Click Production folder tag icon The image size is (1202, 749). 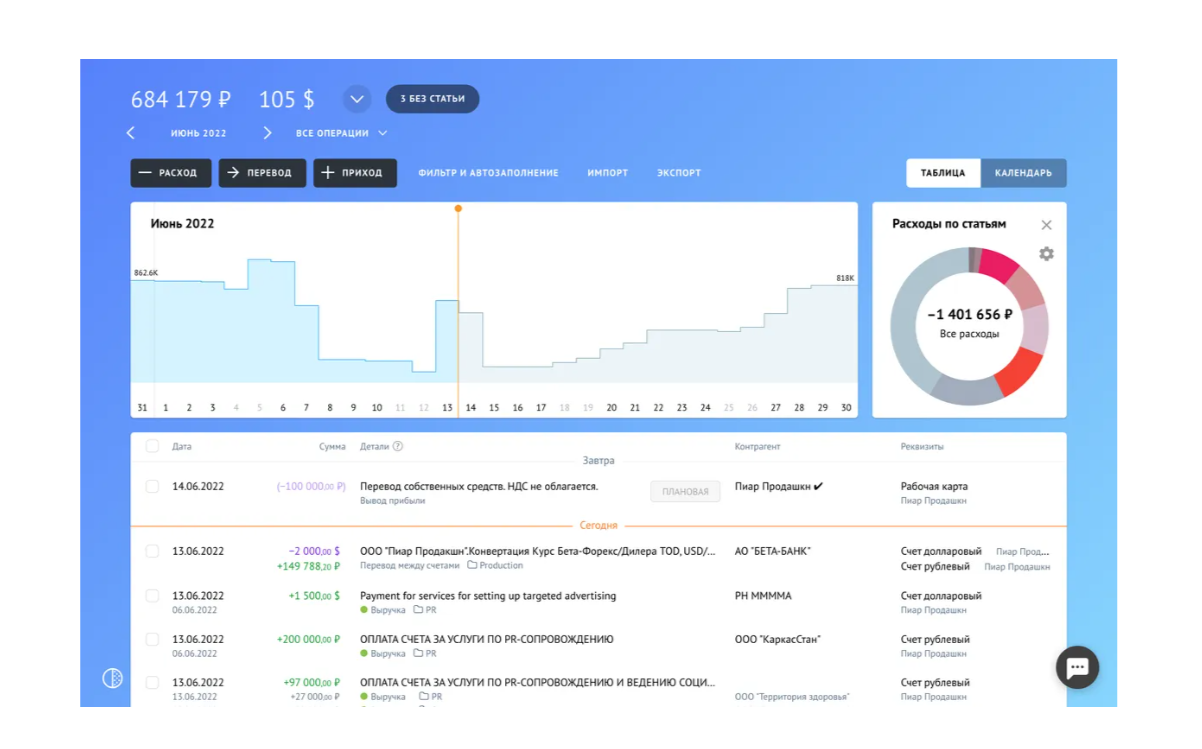[473, 566]
